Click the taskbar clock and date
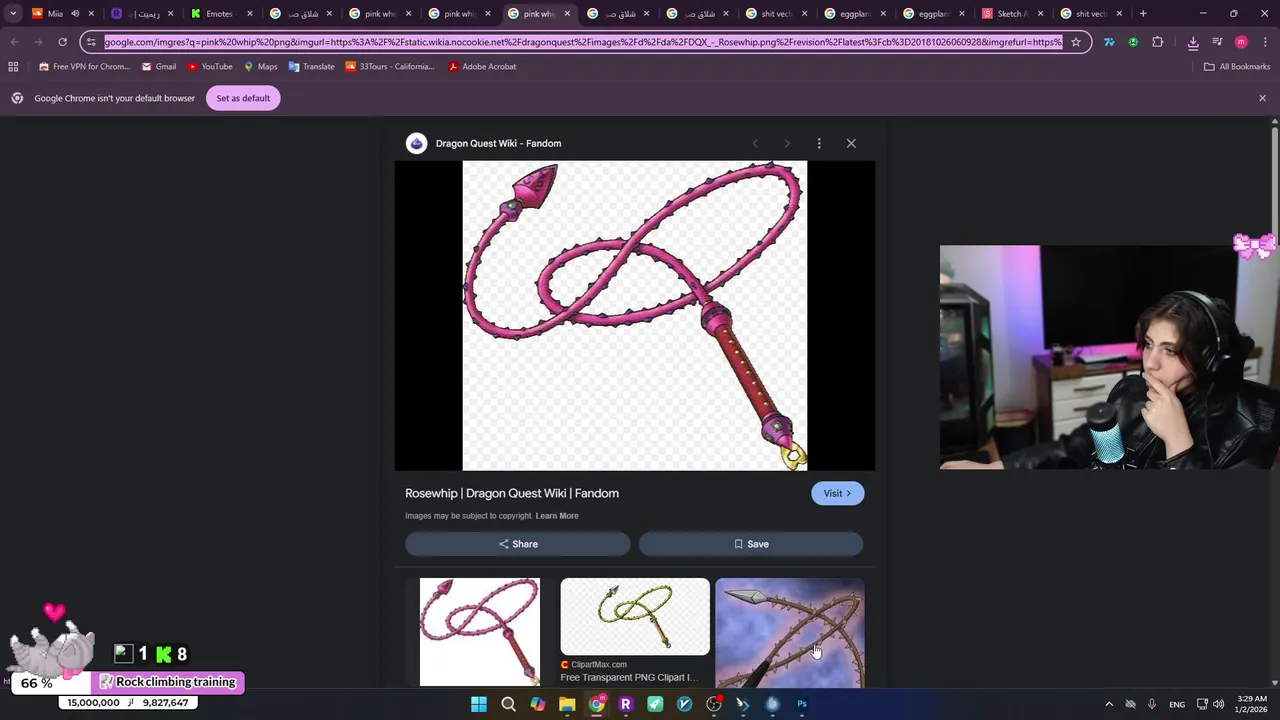The image size is (1280, 720). pos(1251,704)
